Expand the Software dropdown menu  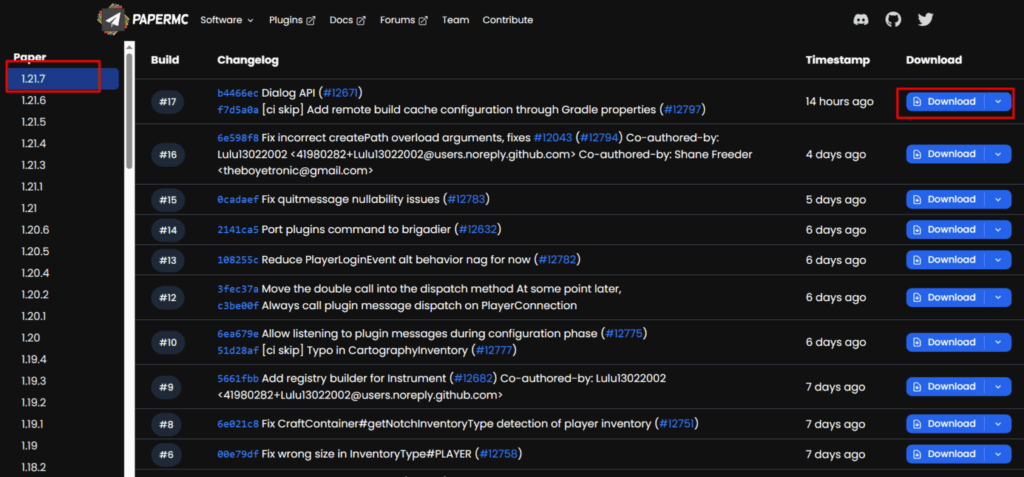(227, 20)
